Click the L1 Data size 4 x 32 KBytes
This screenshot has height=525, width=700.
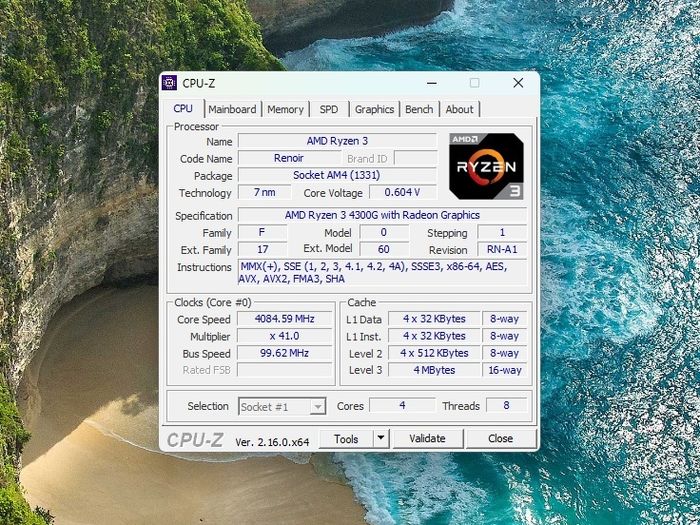click(x=434, y=319)
